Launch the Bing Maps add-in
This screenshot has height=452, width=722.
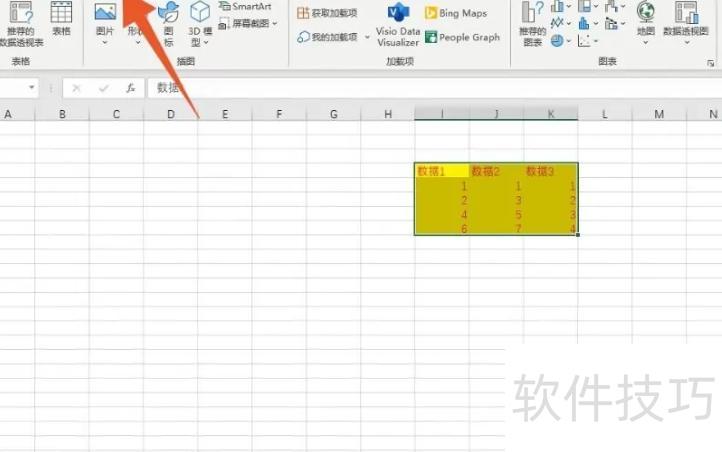tap(456, 13)
